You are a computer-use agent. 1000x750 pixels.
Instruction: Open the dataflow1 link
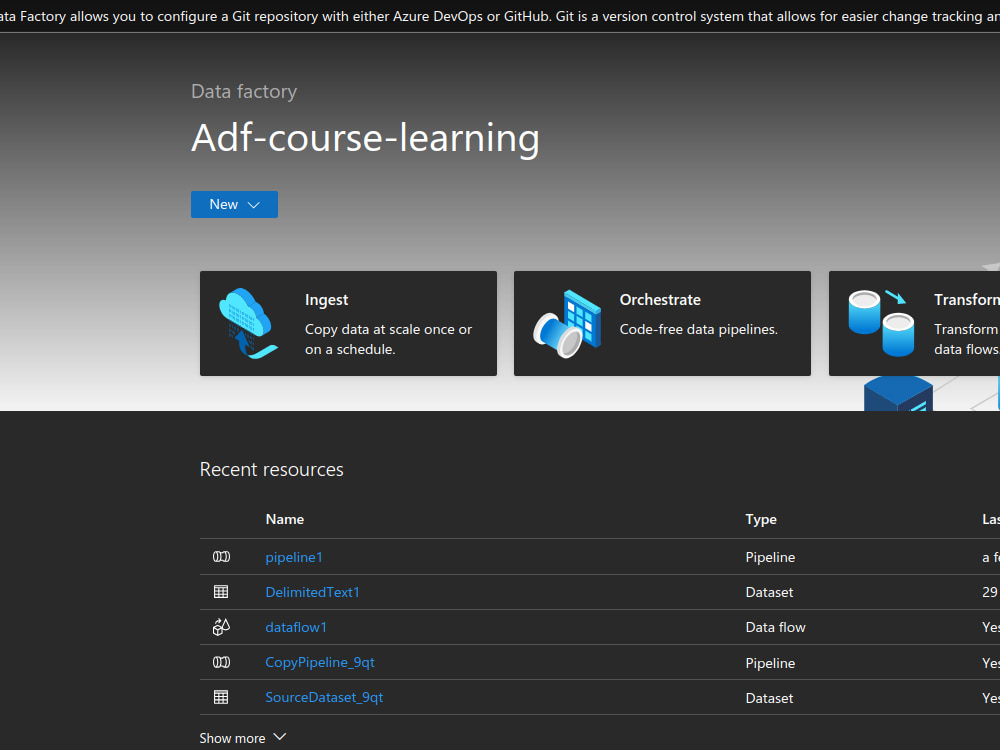296,628
